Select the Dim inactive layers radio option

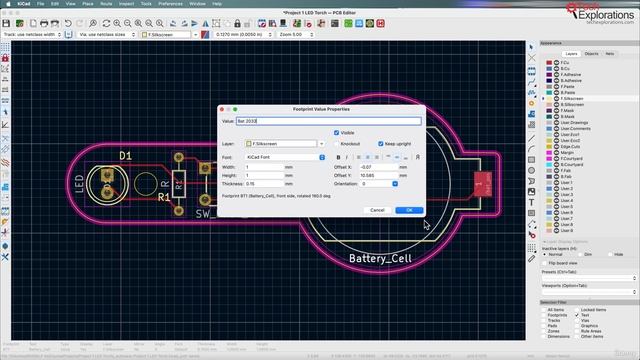(x=580, y=254)
